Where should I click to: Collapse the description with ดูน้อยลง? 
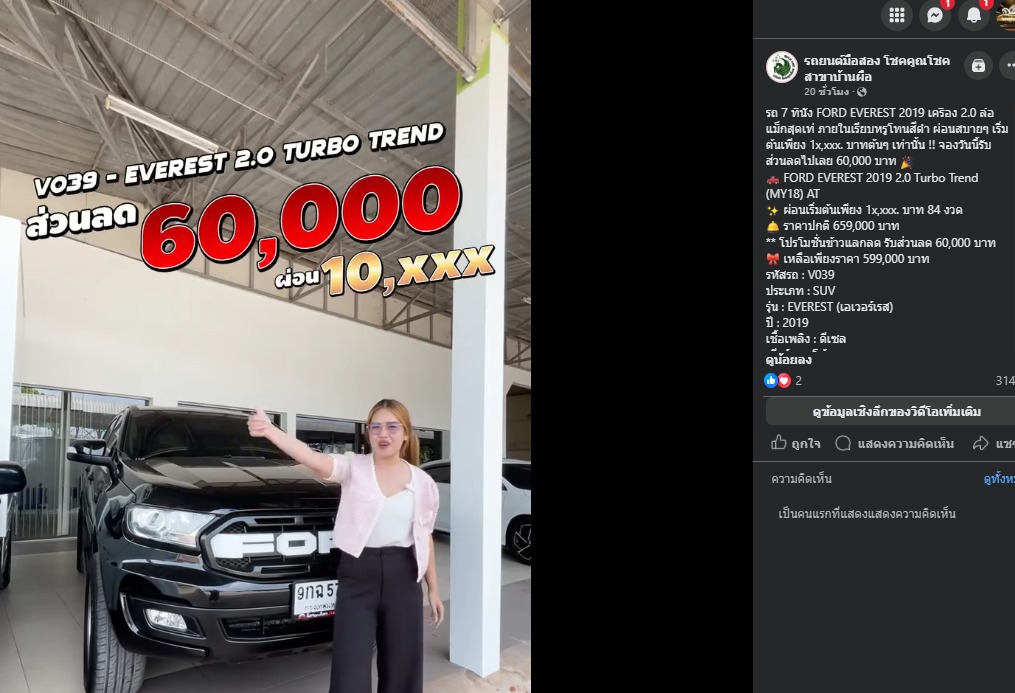coord(788,360)
